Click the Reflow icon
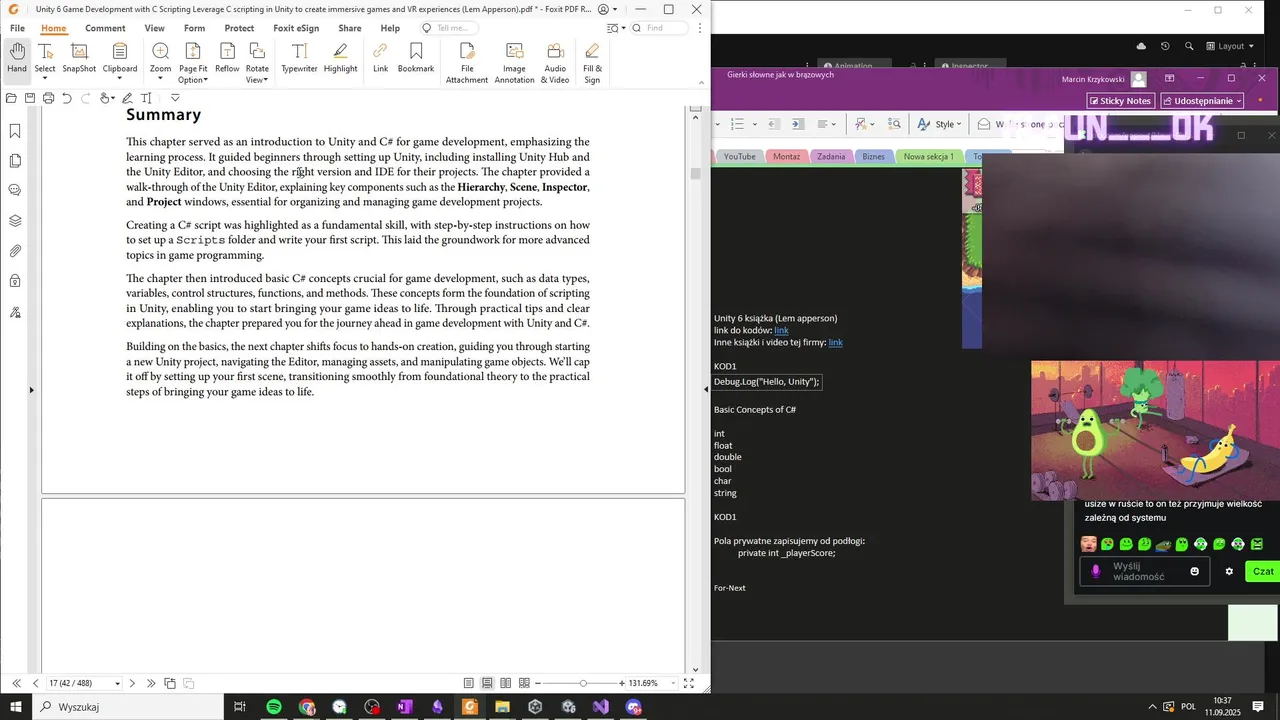Viewport: 1280px width, 720px height. point(227,58)
